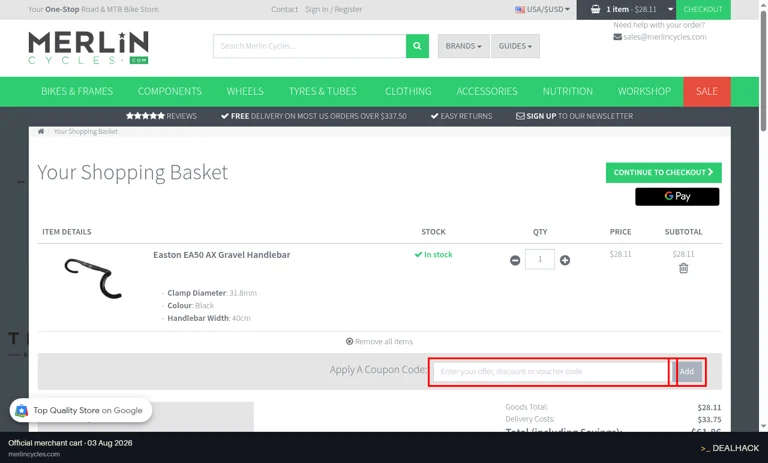This screenshot has width=768, height=463.
Task: Open the Guides dropdown
Action: pyautogui.click(x=515, y=46)
